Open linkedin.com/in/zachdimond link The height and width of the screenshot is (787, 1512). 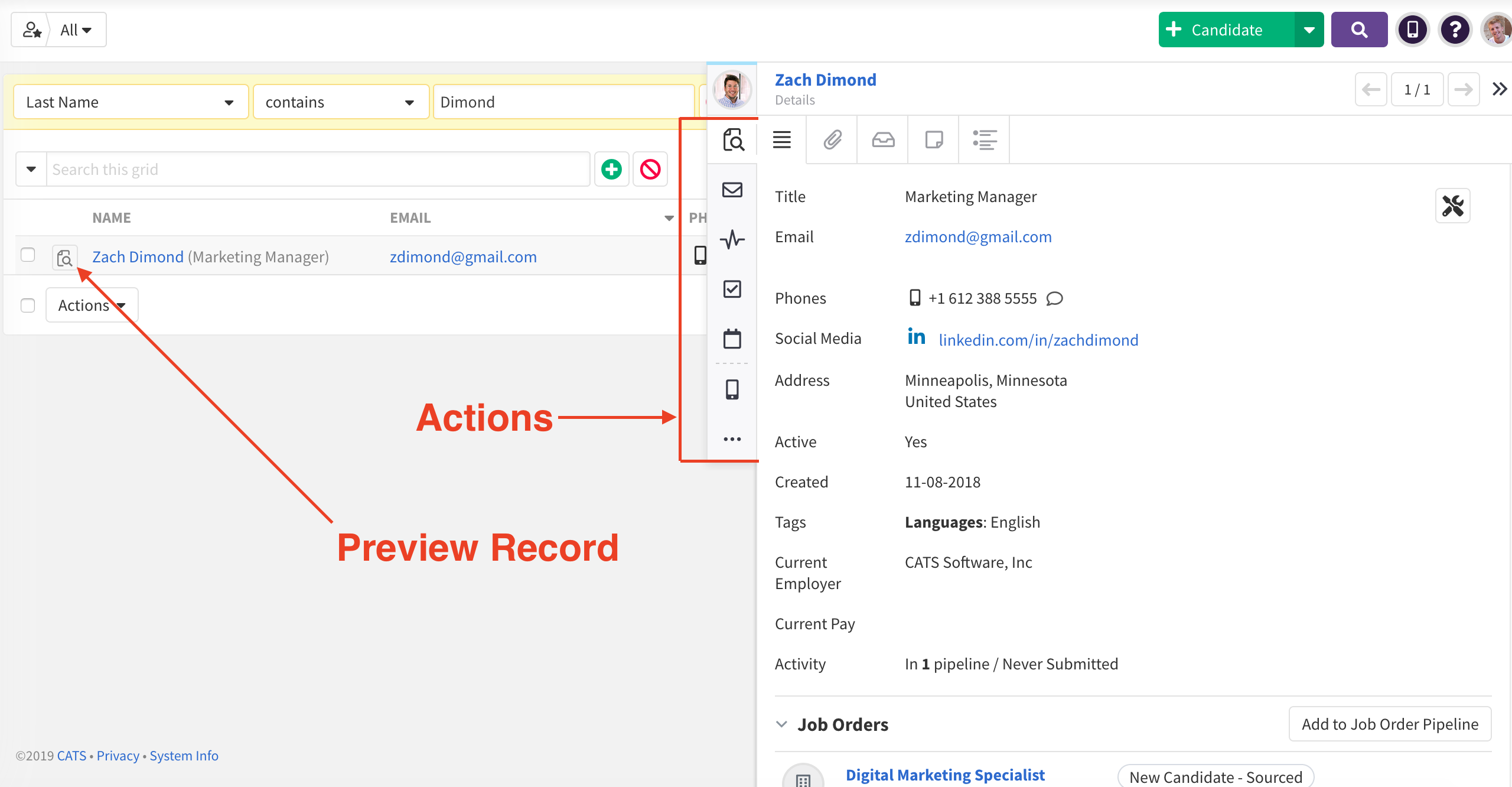tap(1038, 340)
